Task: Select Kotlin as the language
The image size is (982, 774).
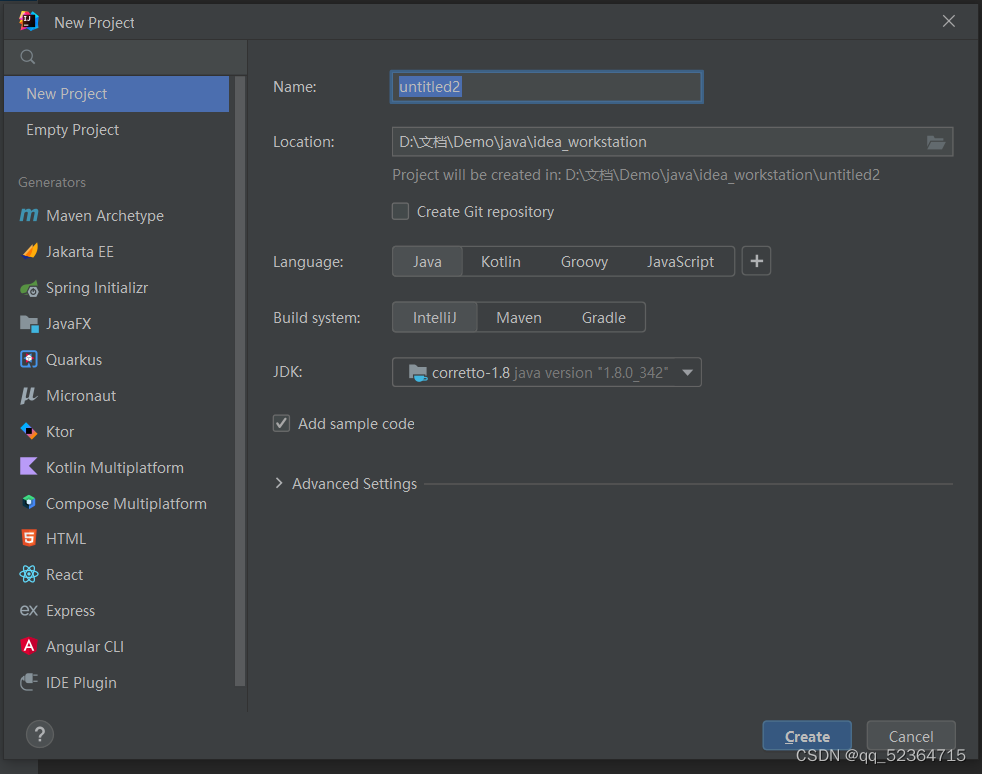Action: pyautogui.click(x=500, y=262)
